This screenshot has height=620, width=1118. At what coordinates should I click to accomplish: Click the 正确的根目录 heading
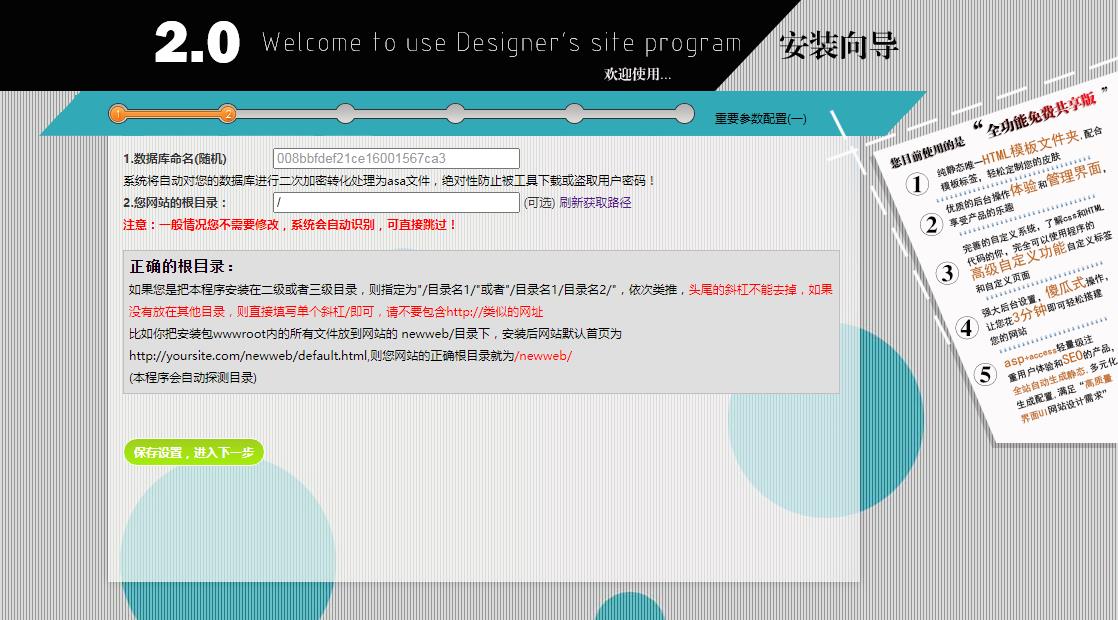182,267
